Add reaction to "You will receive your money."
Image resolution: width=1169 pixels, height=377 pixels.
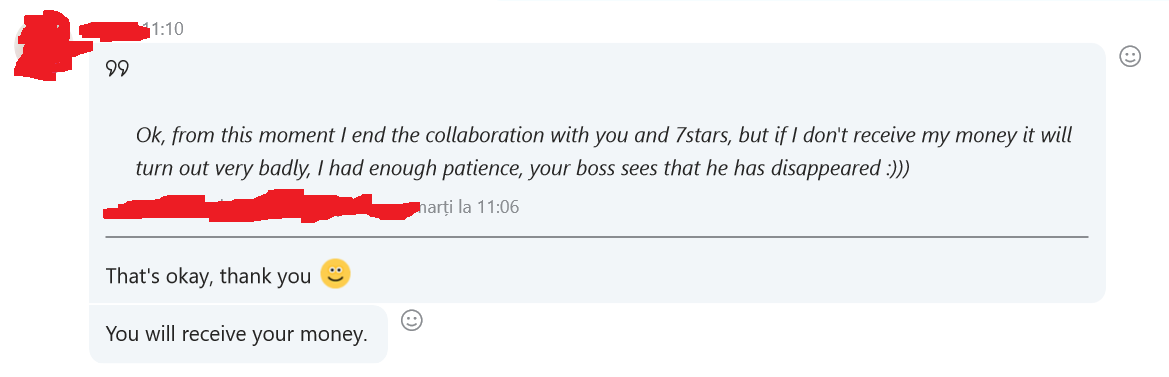(412, 320)
